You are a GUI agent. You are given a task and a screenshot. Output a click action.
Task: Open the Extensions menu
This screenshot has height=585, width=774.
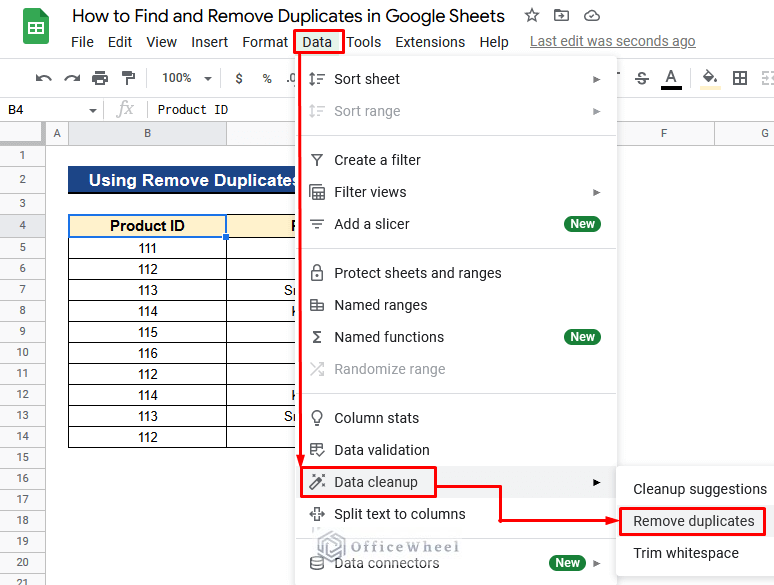(430, 42)
